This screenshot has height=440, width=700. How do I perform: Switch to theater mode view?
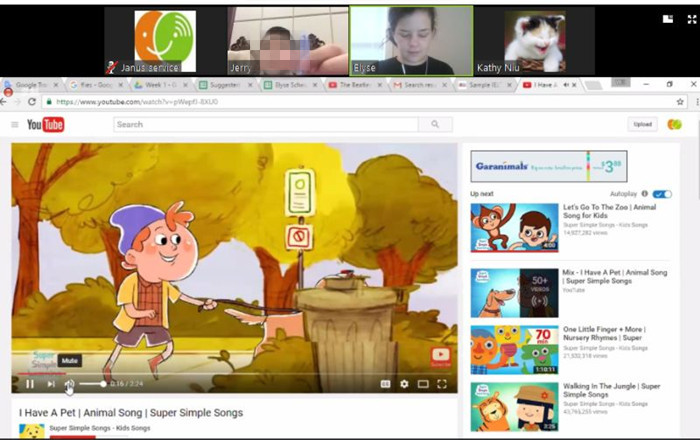click(423, 384)
